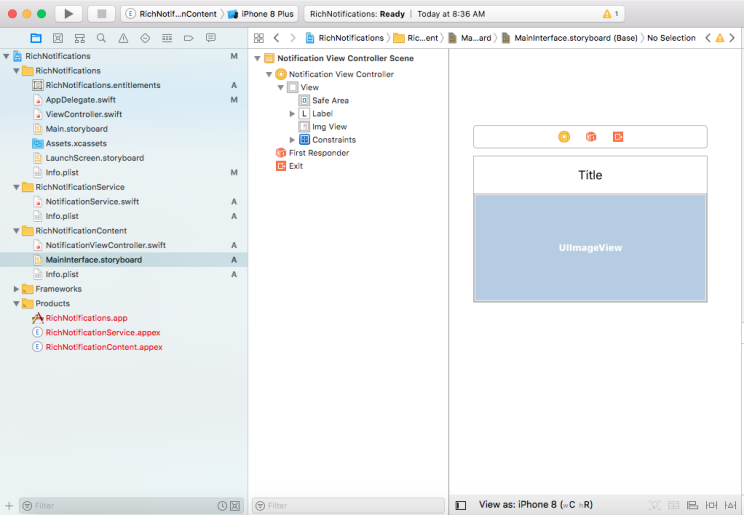
Task: Open the Align constraints button
Action: pyautogui.click(x=692, y=505)
